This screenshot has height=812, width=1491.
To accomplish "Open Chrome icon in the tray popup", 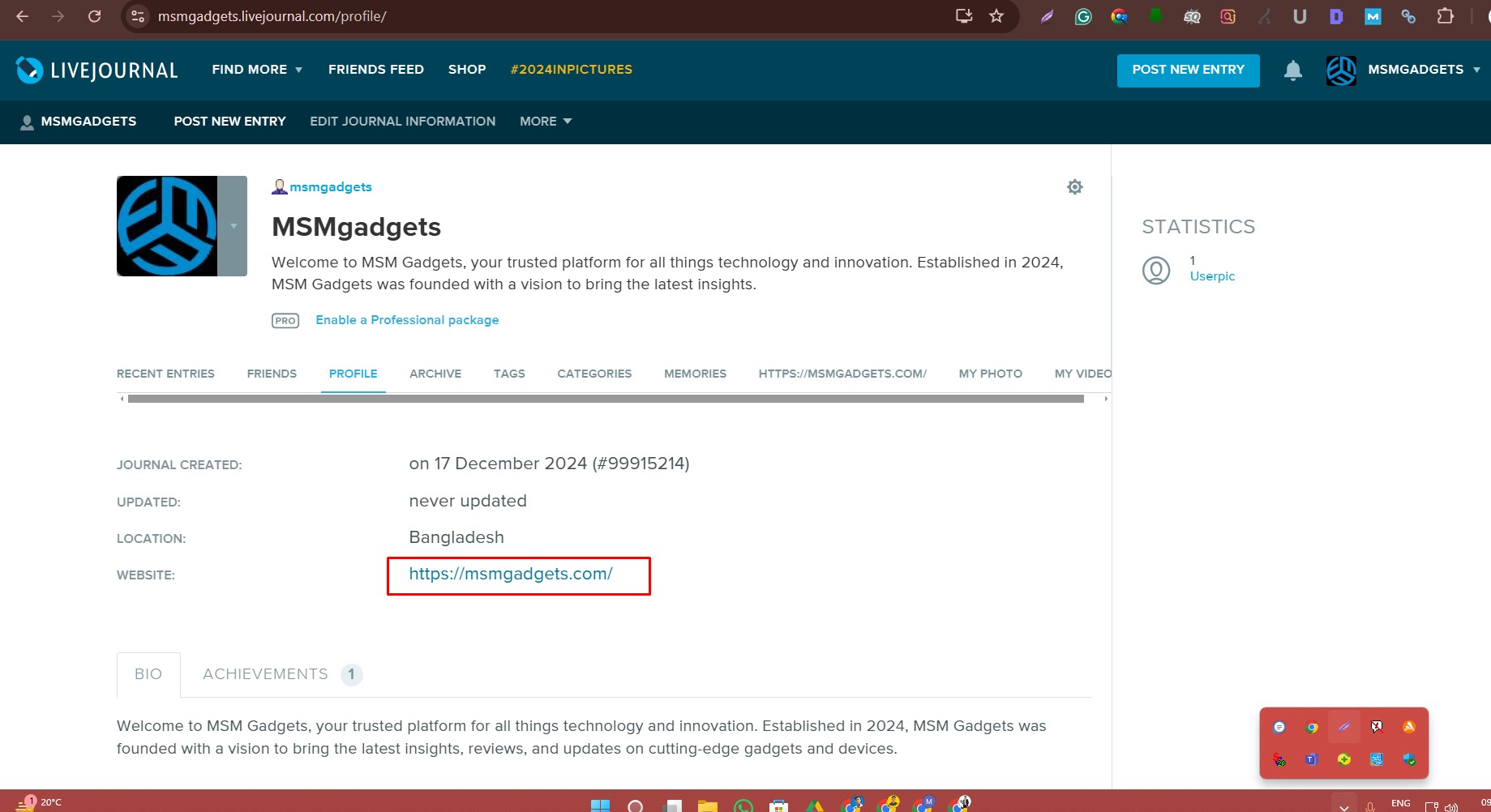I will (x=1312, y=727).
